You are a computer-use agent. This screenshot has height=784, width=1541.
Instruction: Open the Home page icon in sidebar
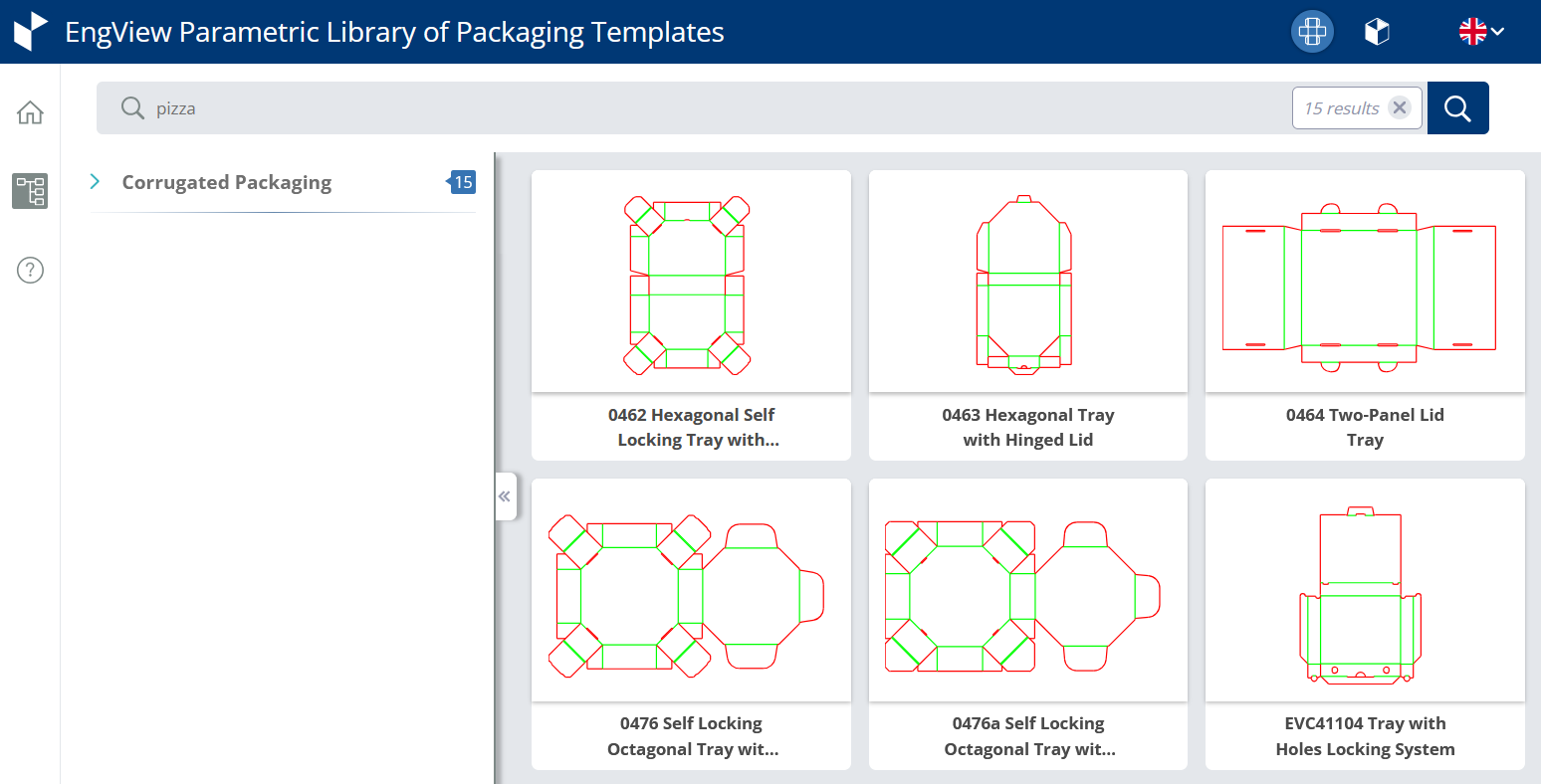30,112
